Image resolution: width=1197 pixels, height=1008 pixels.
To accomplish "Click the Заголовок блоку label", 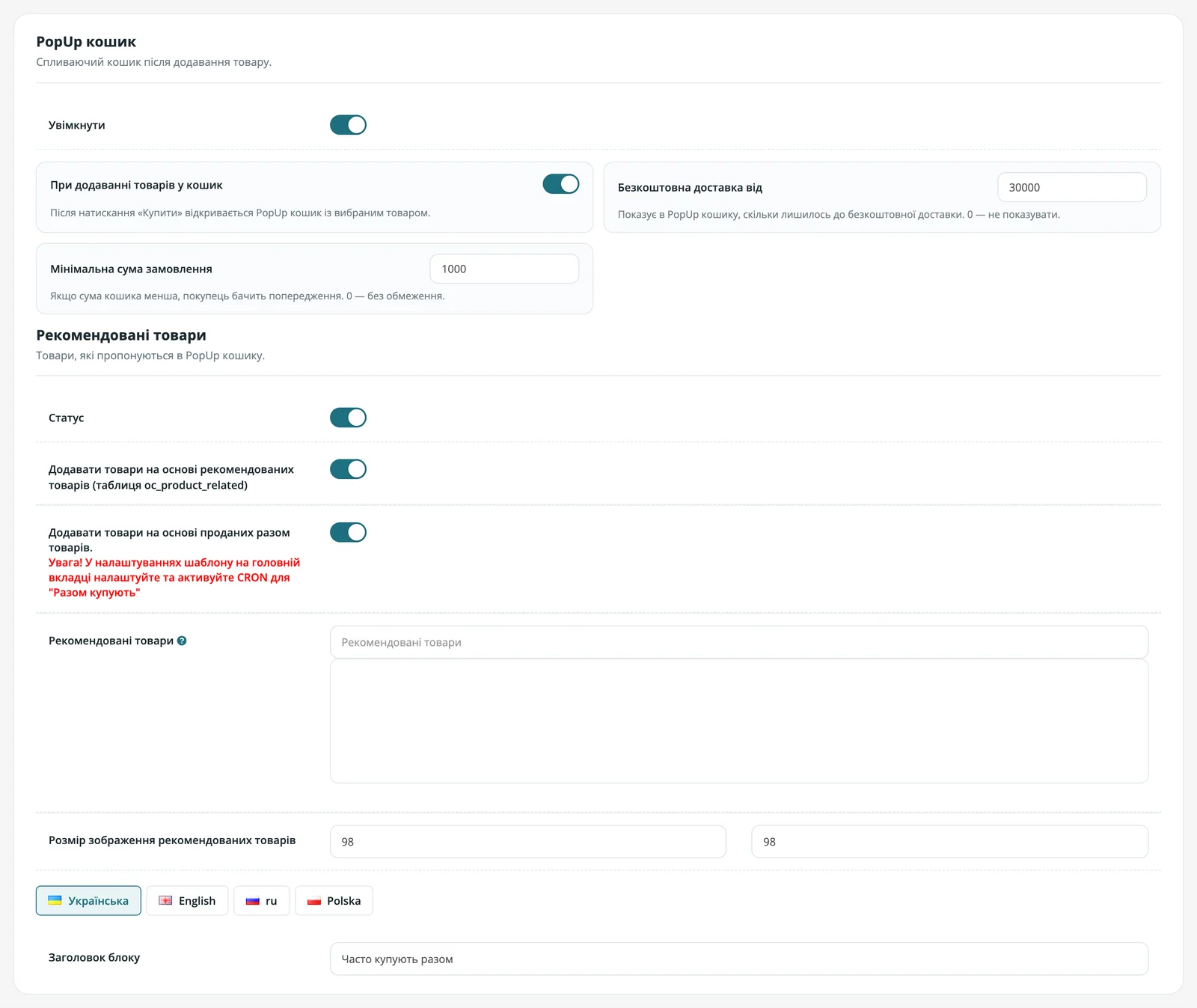I will tap(94, 957).
